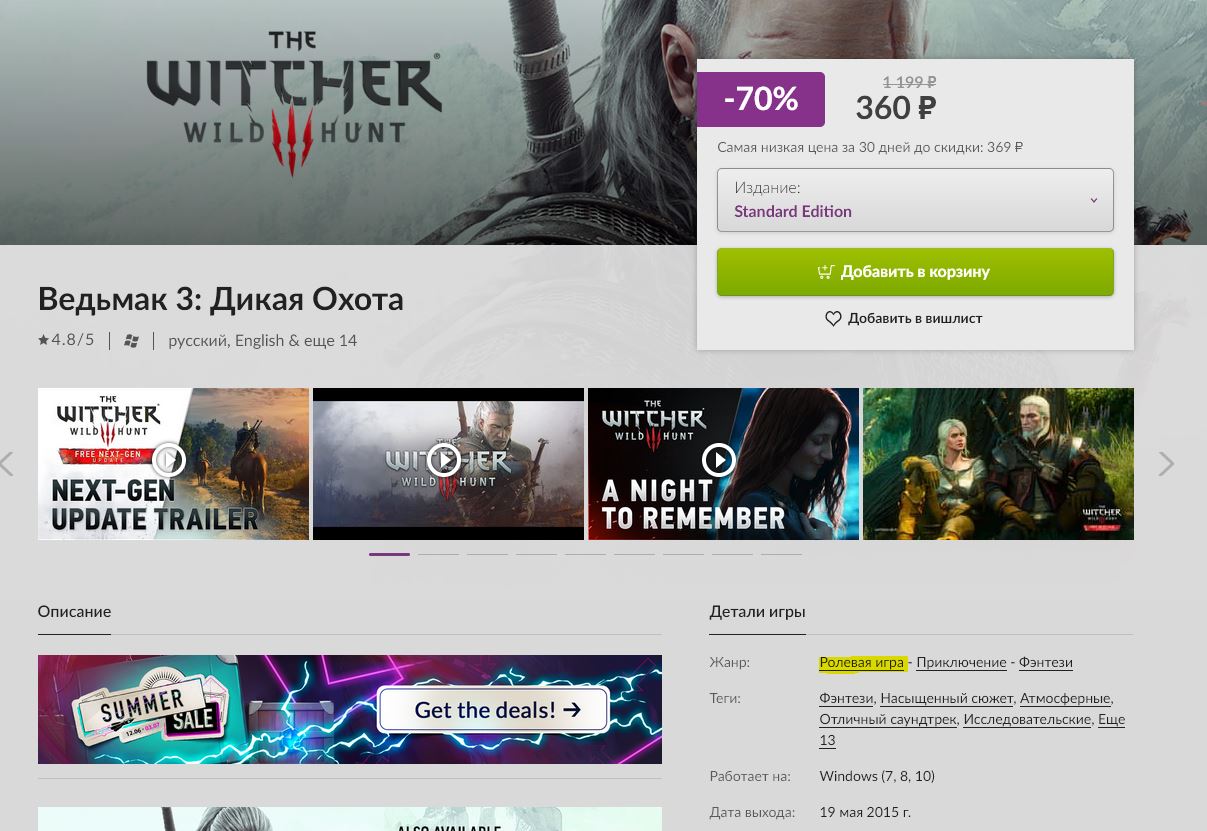The image size is (1207, 831).
Task: Click the Windows platform icon near rating
Action: click(131, 341)
